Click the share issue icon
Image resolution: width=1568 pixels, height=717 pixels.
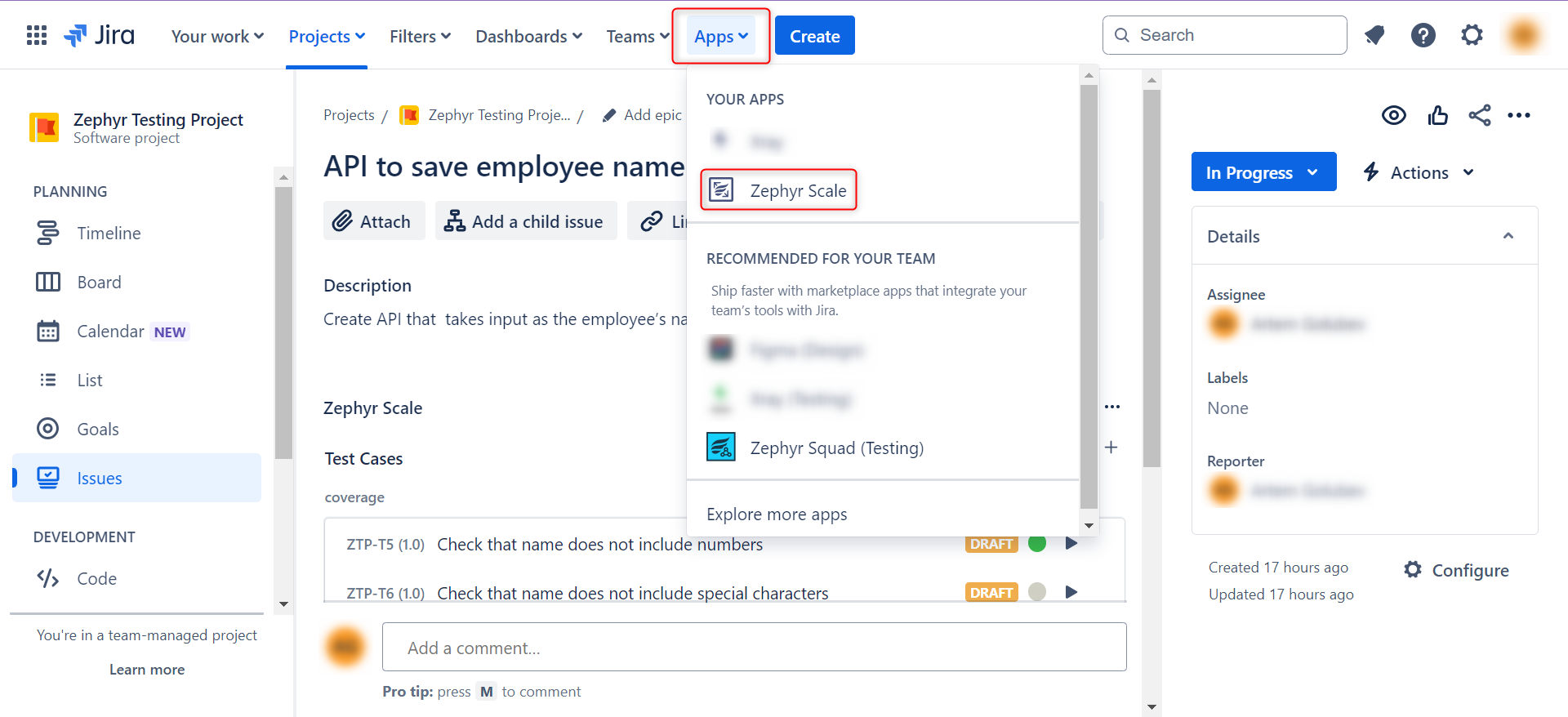coord(1479,115)
